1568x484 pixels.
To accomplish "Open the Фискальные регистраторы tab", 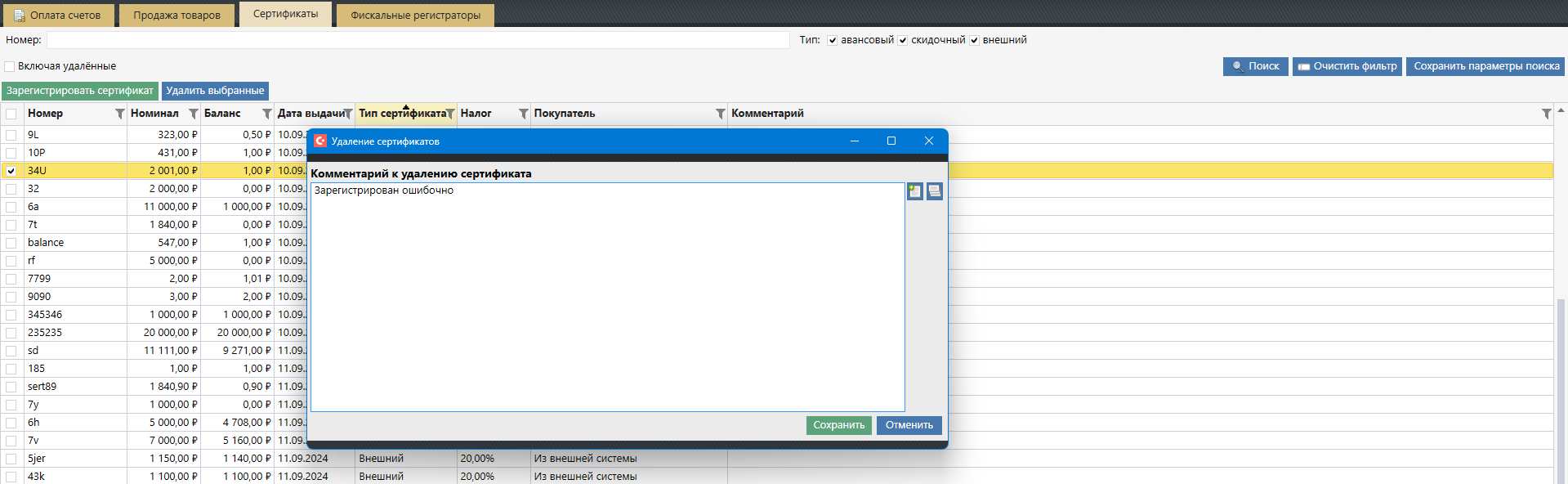I will 415,16.
